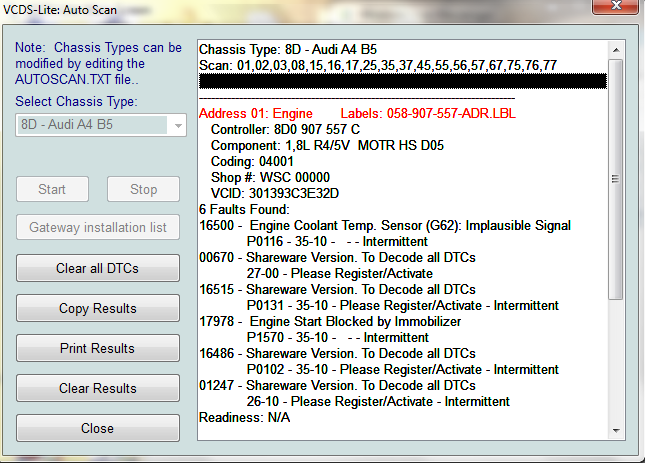The height and width of the screenshot is (466, 645).
Task: Click the 'Chassis Type: 8D - Audi A4 B5' line
Action: coord(288,50)
